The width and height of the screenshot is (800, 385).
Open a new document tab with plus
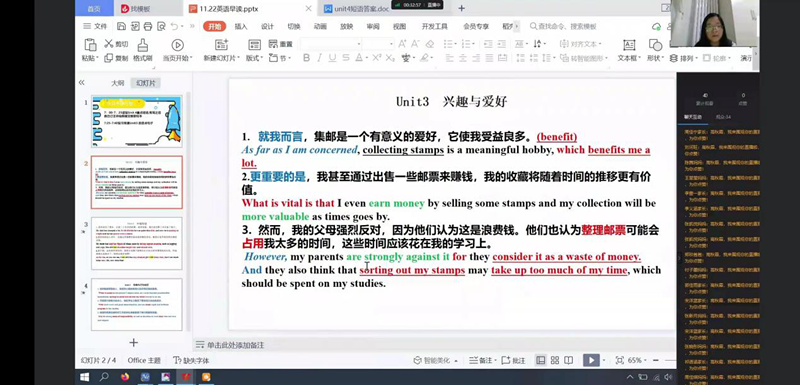coord(462,8)
